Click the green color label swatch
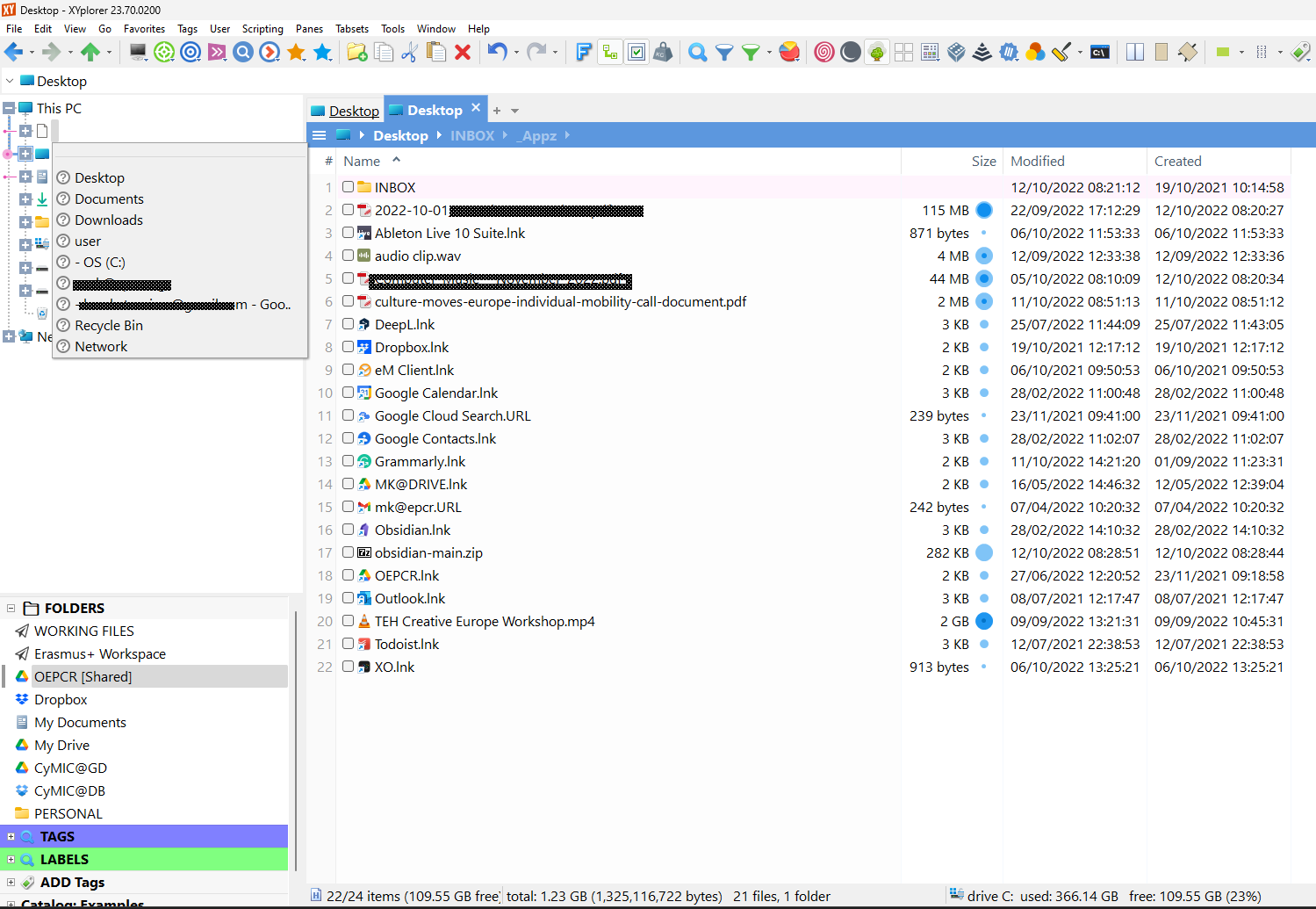The width and height of the screenshot is (1316, 909). pyautogui.click(x=1222, y=53)
